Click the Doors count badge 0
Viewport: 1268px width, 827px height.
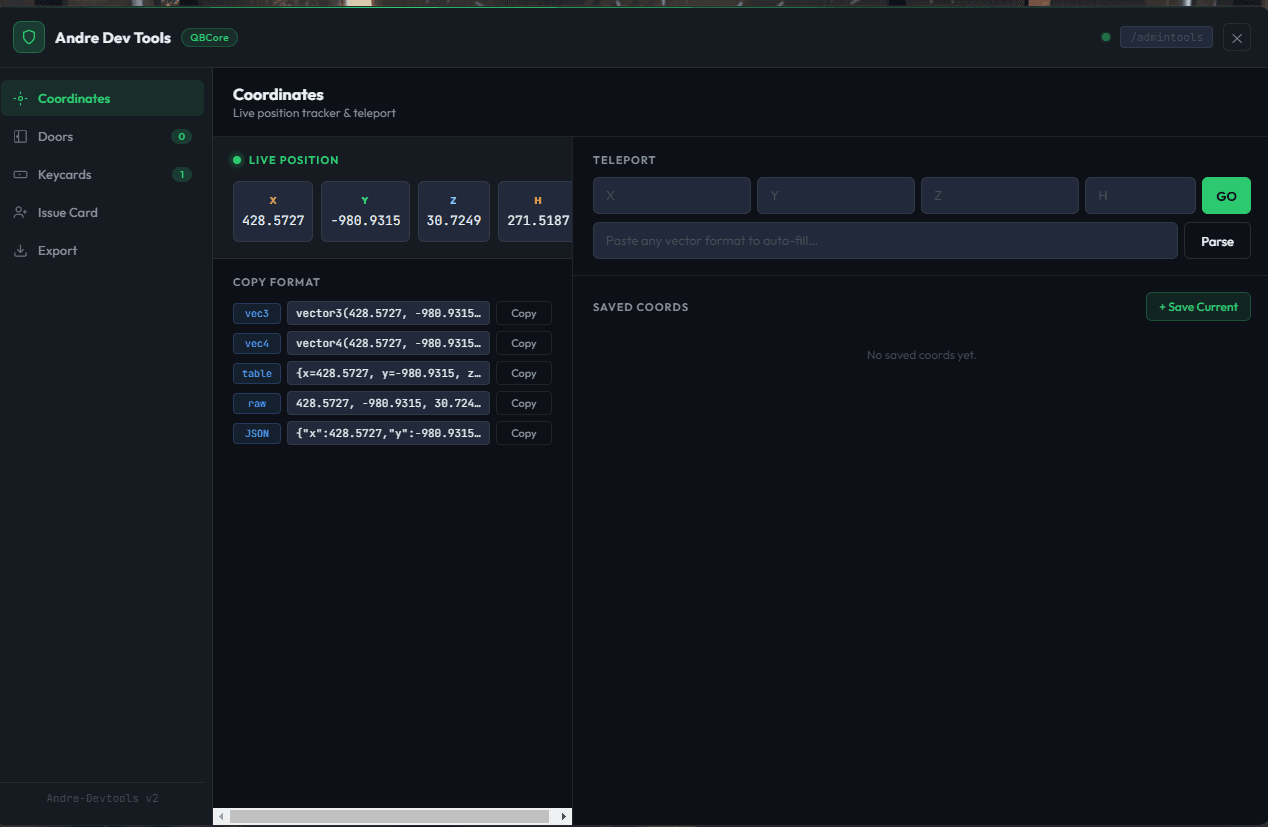point(181,137)
